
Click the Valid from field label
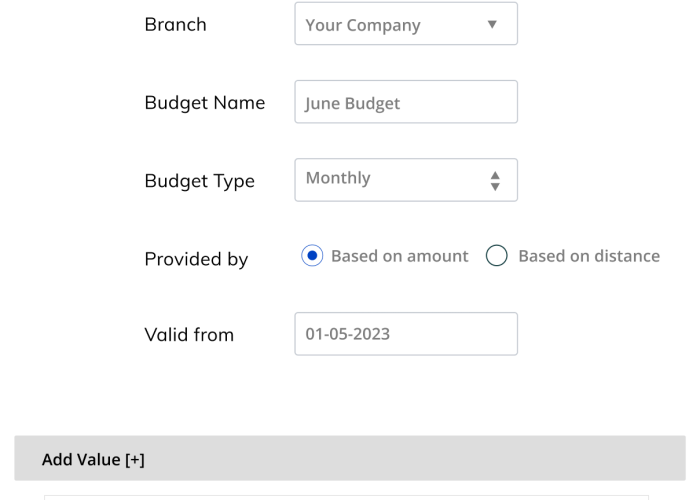pyautogui.click(x=188, y=335)
